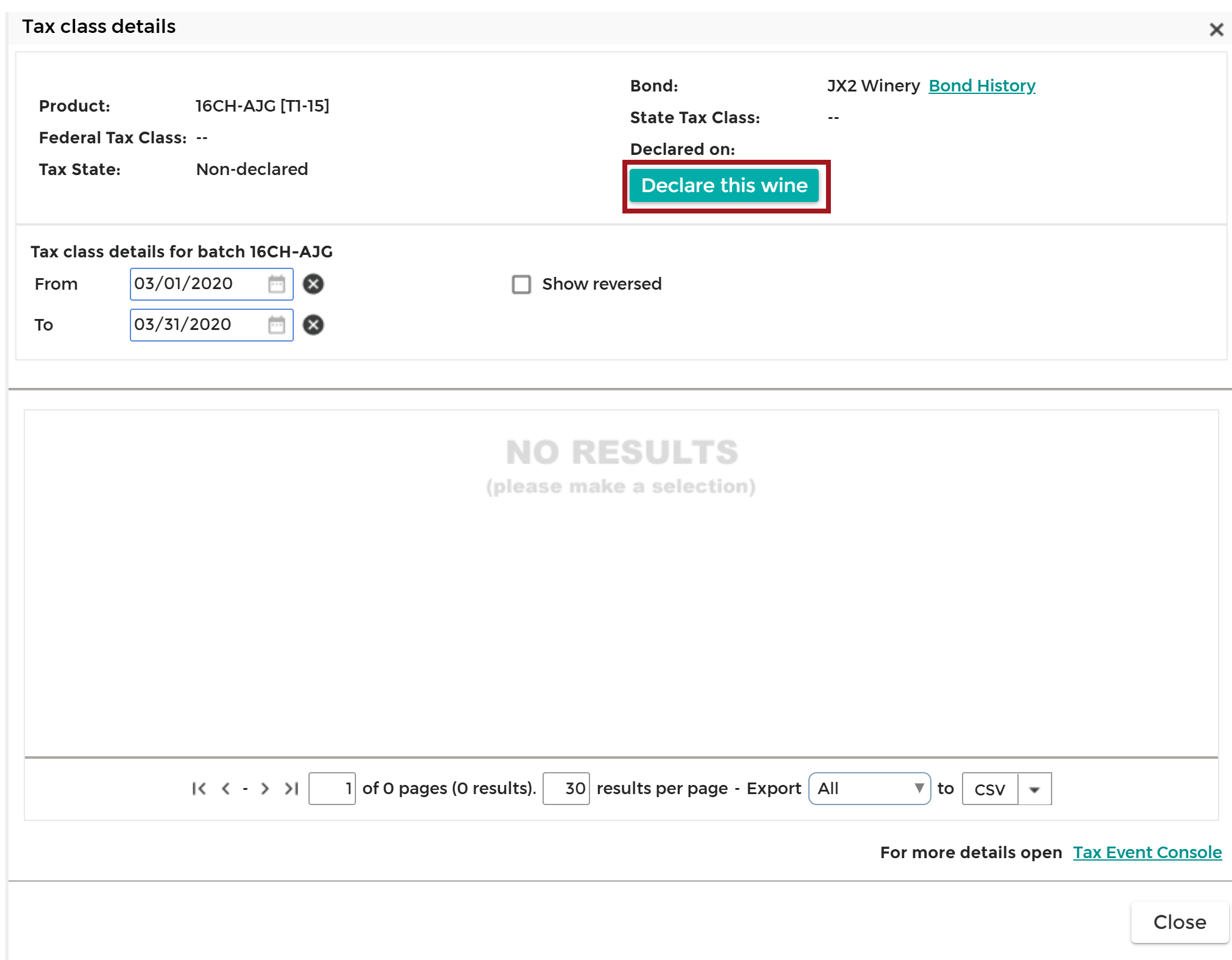The height and width of the screenshot is (960, 1232).
Task: Open the CSV export format arrow
Action: (x=1034, y=789)
